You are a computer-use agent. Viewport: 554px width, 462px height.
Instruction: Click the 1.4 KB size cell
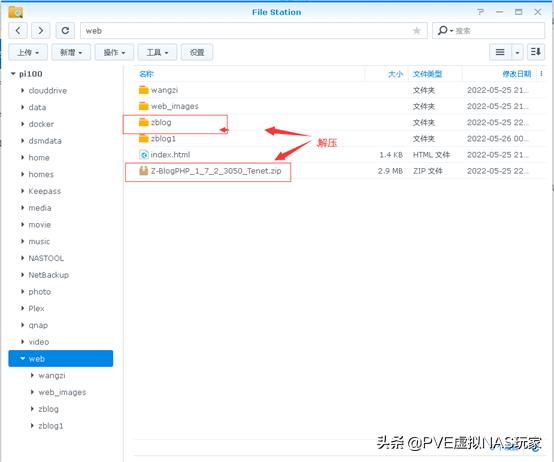391,155
